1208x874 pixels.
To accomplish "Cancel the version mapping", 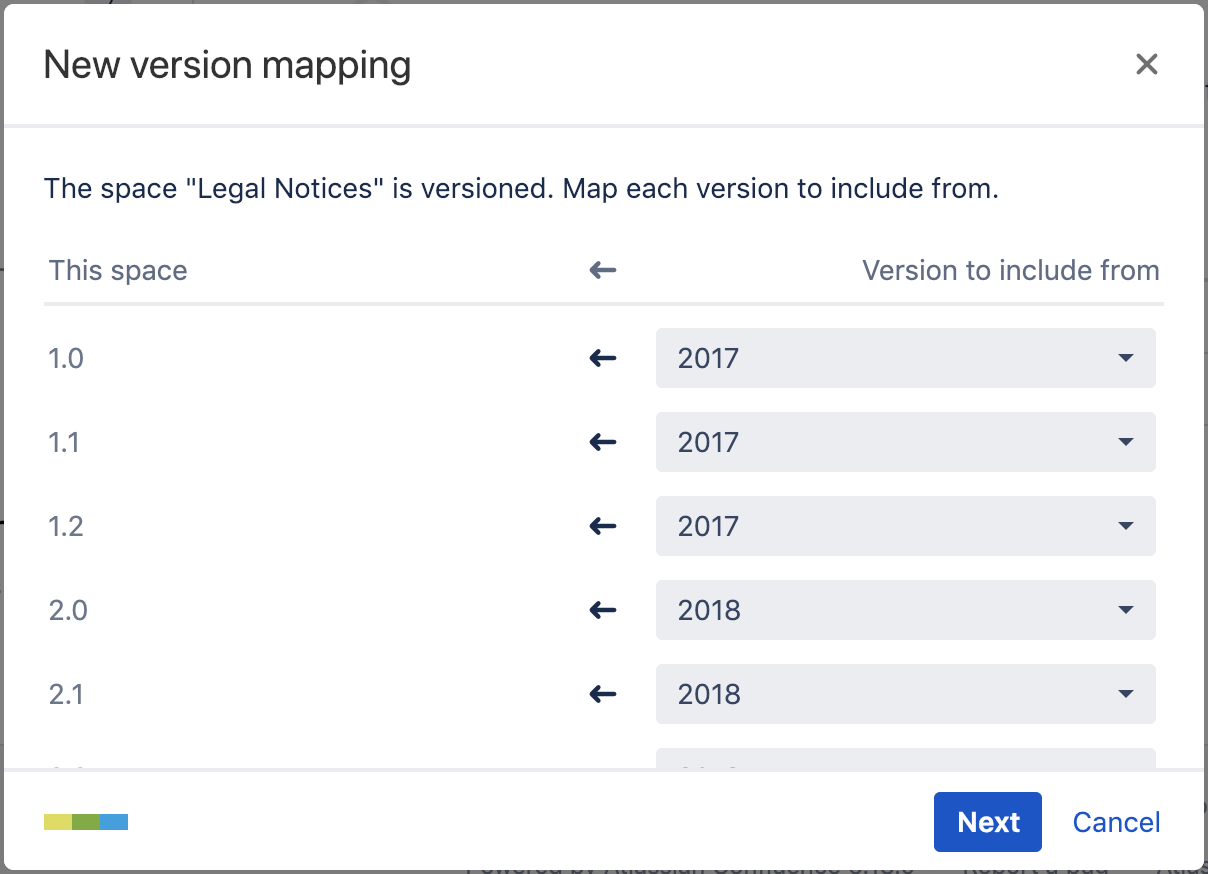I will click(1116, 822).
